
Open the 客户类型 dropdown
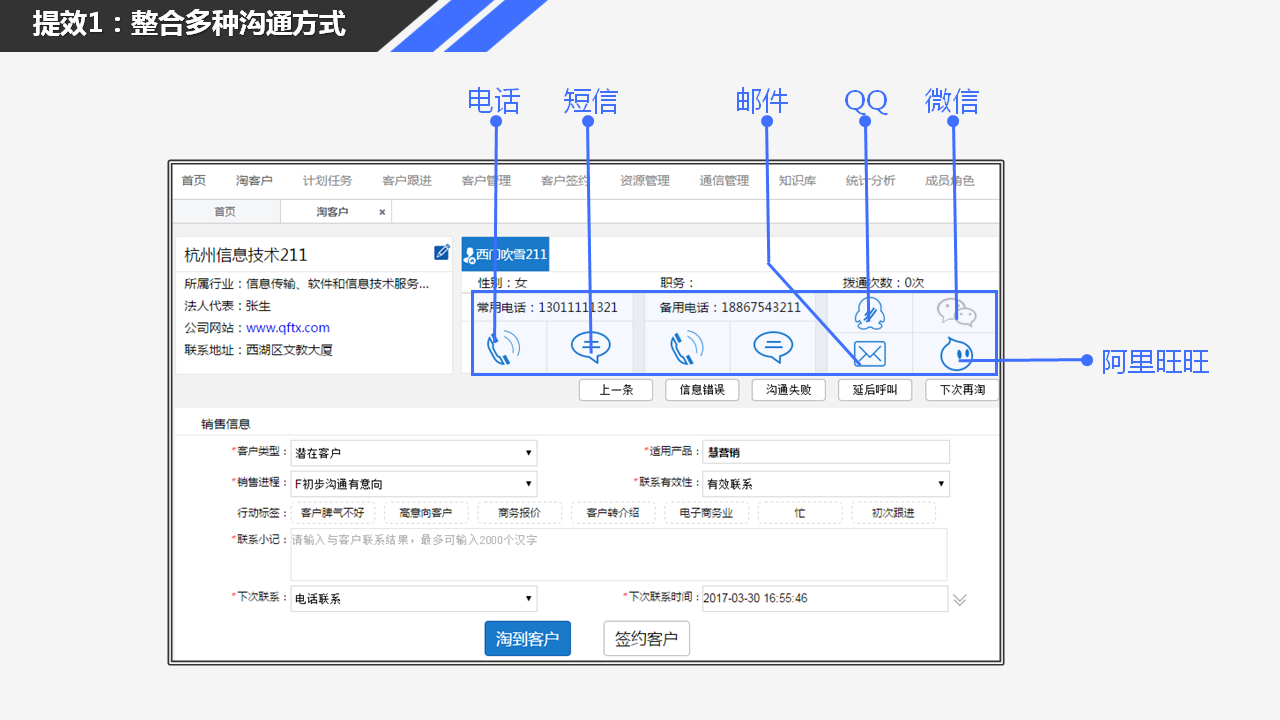[x=413, y=453]
